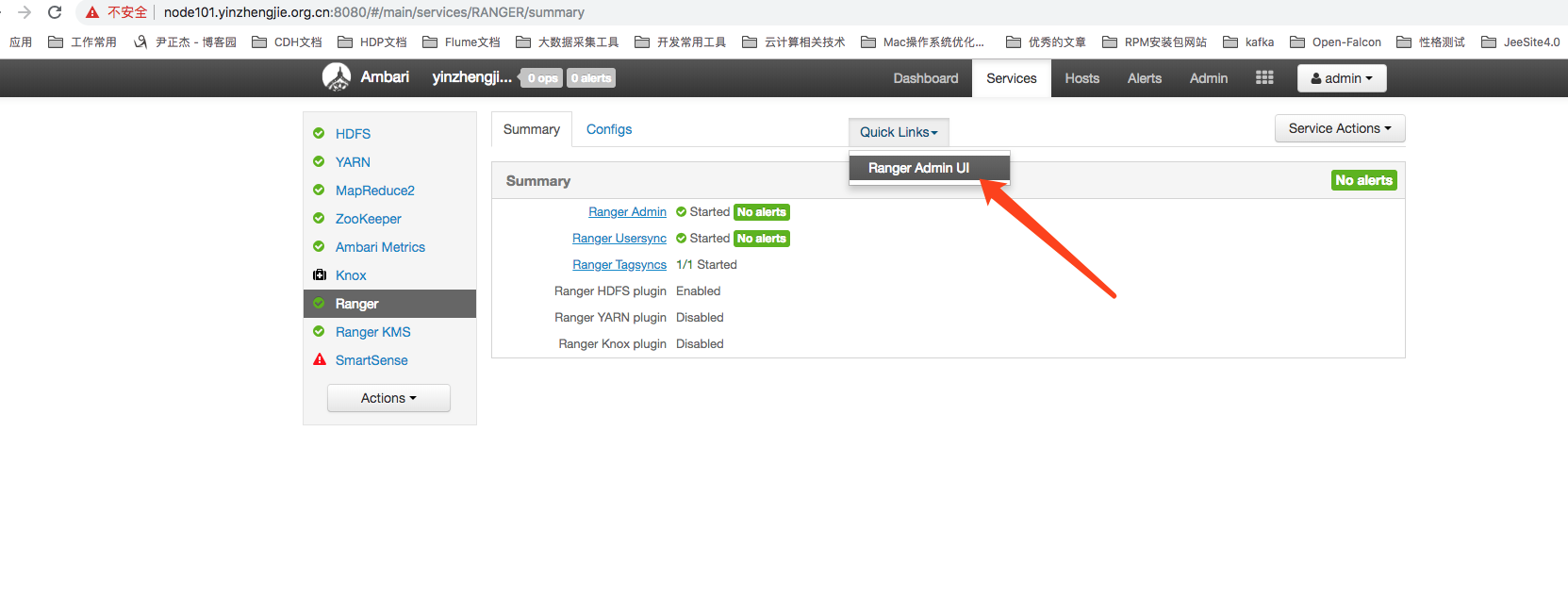This screenshot has width=1568, height=598.
Task: Click Ranger Admin started check icon
Action: (x=681, y=212)
